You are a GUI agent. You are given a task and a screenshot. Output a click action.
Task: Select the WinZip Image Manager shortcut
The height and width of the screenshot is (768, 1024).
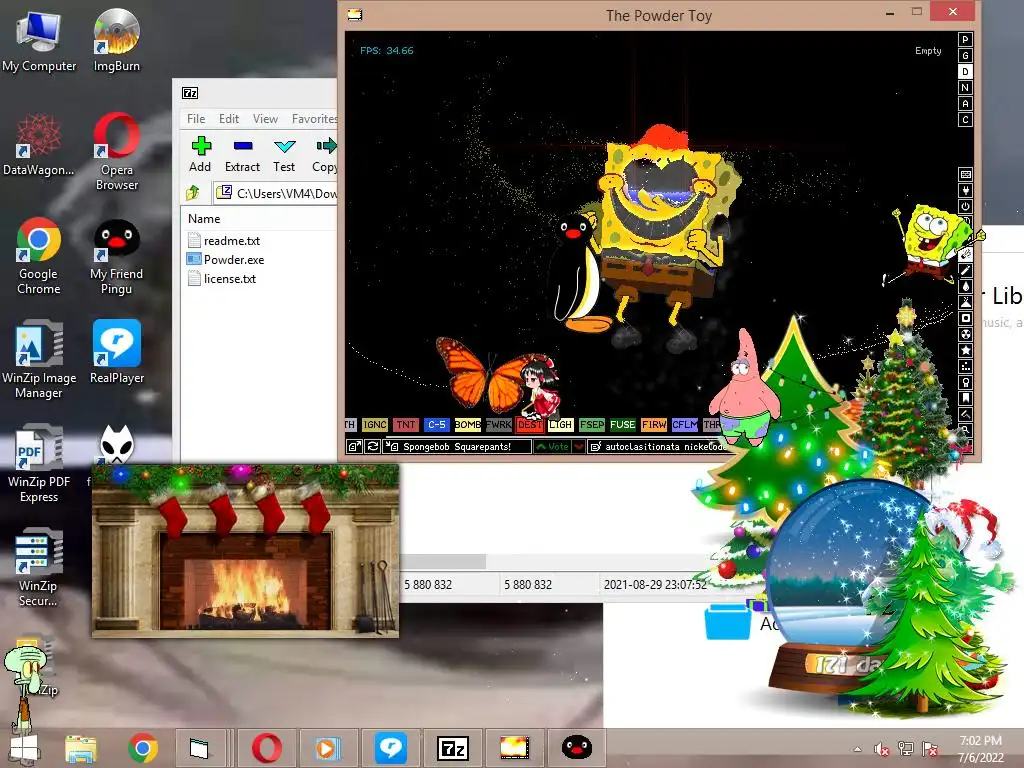(39, 359)
